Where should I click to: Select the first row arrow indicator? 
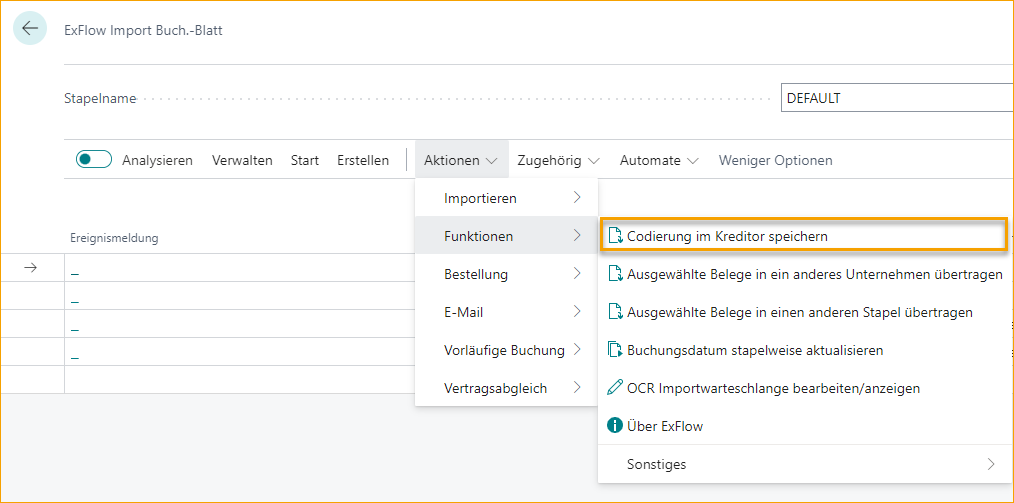coord(31,268)
